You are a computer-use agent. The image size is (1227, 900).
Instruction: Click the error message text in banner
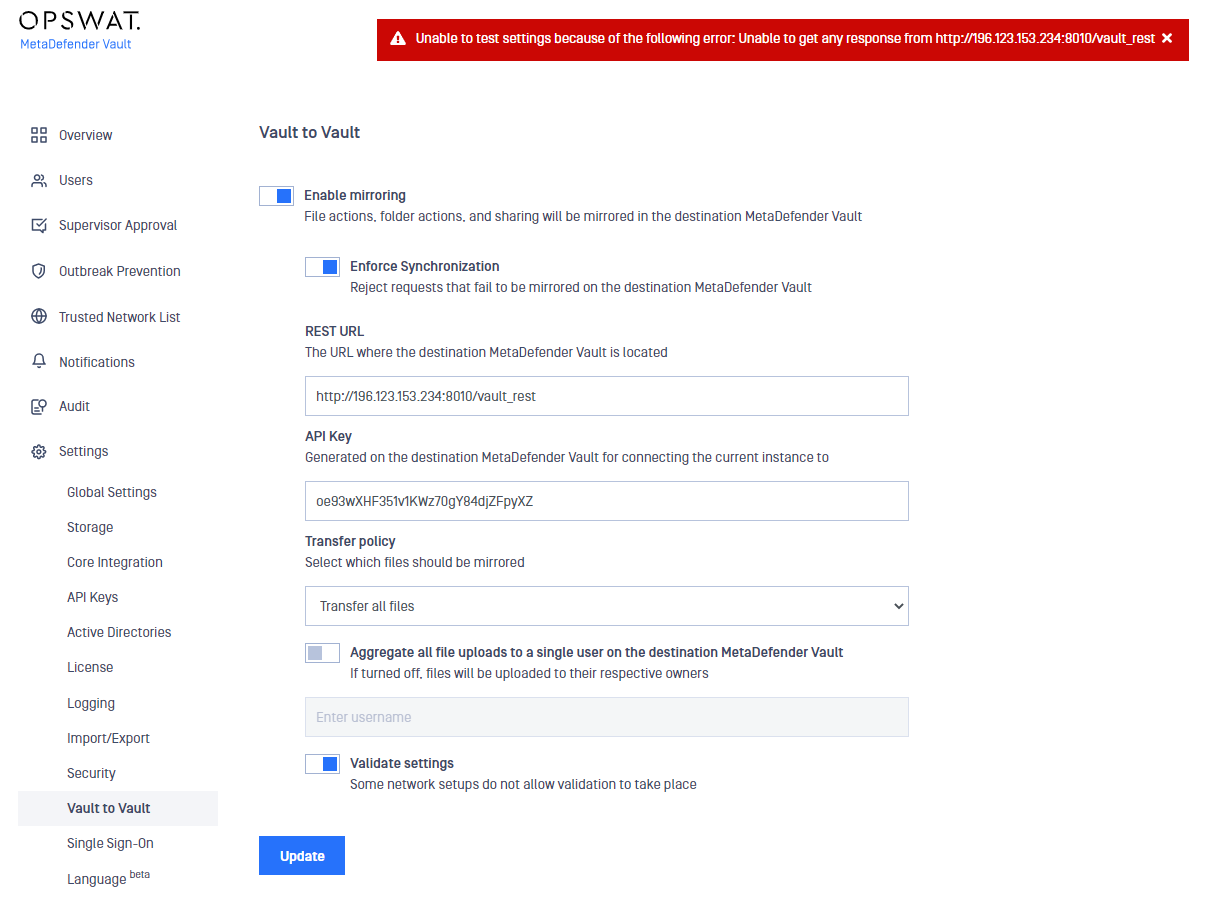(x=785, y=38)
